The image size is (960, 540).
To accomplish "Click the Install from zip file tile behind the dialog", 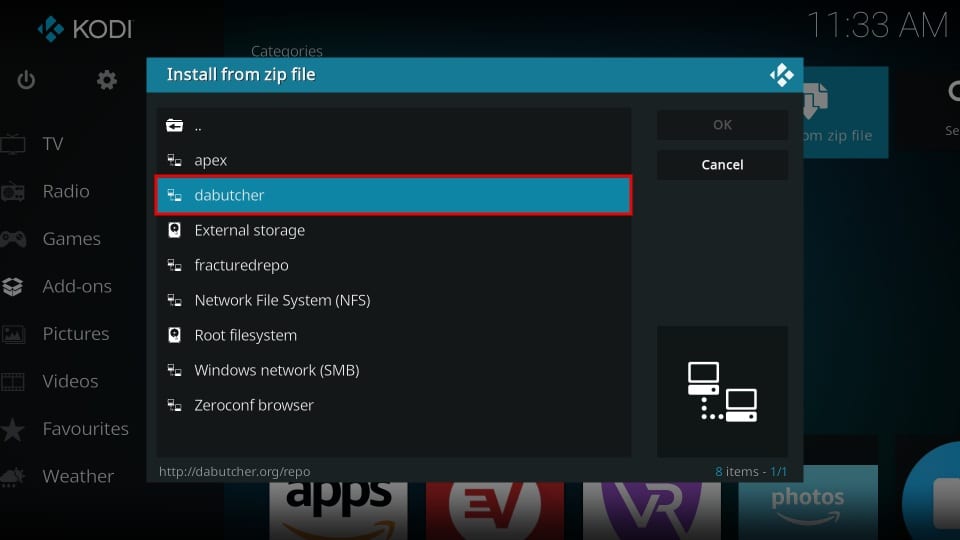I will [x=845, y=113].
